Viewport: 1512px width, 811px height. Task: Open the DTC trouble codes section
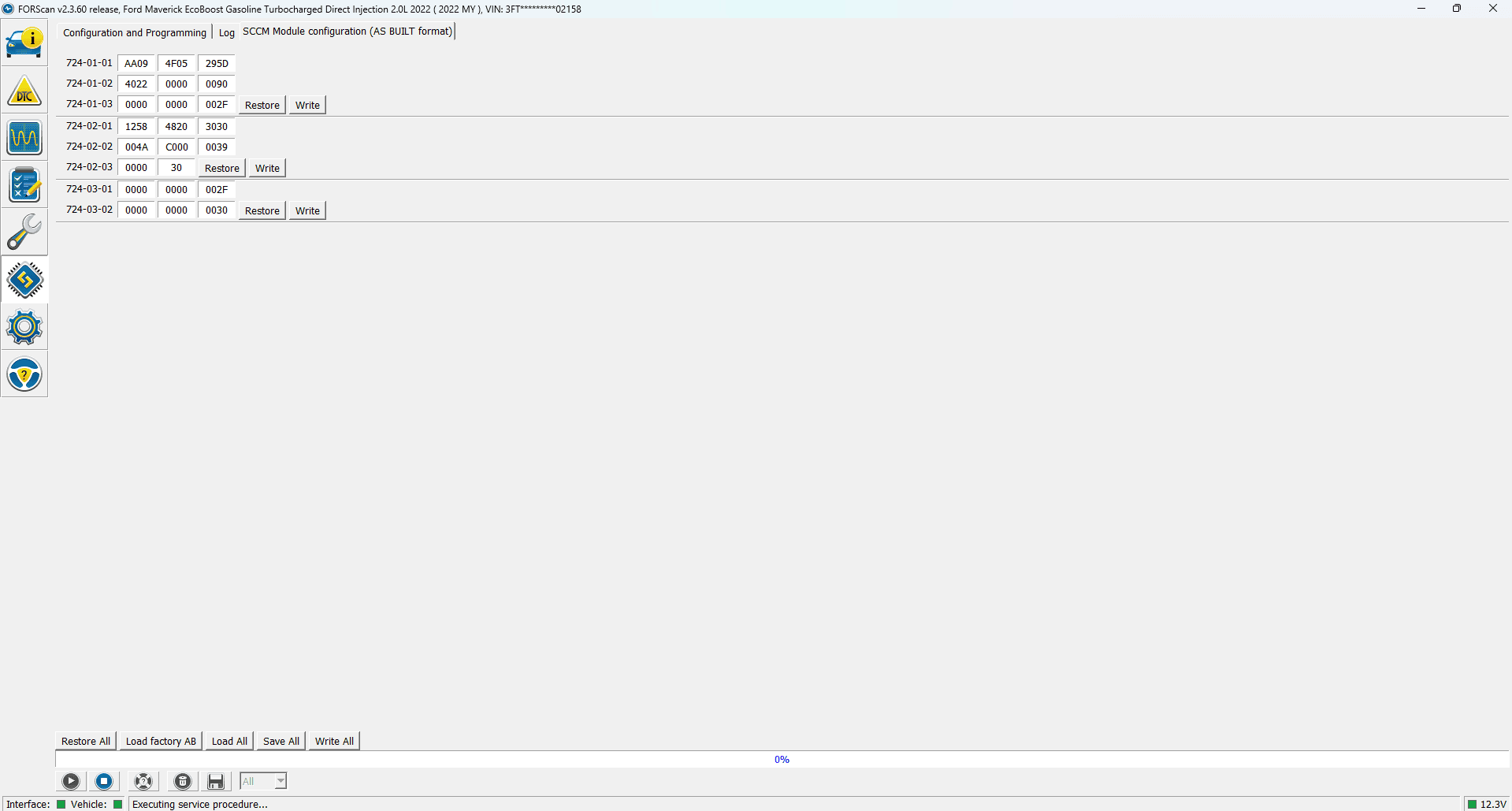(x=24, y=91)
